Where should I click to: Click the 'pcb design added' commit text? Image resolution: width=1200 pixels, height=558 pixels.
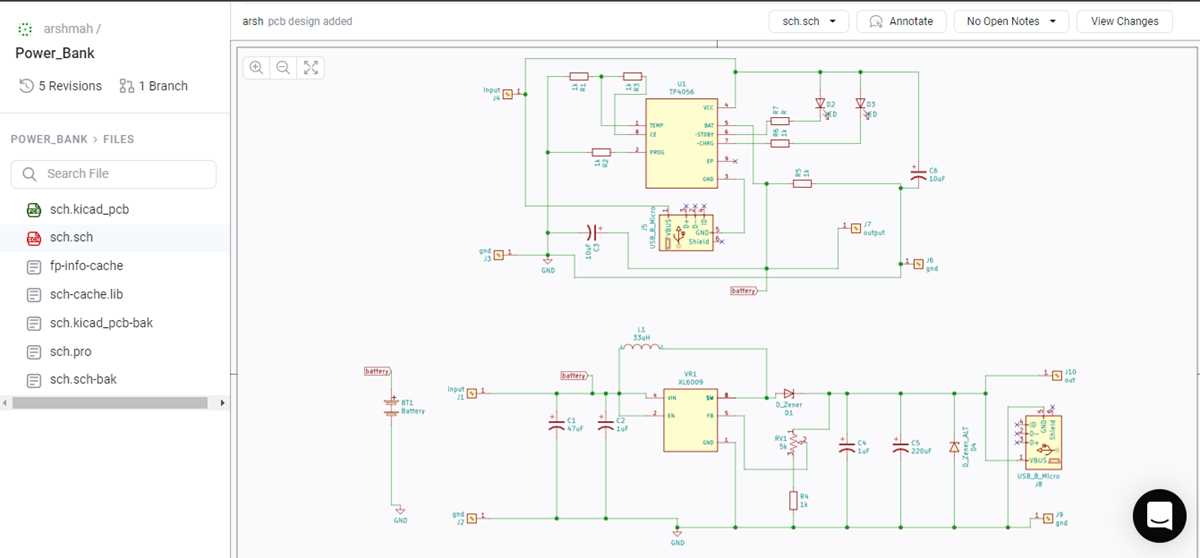[310, 21]
